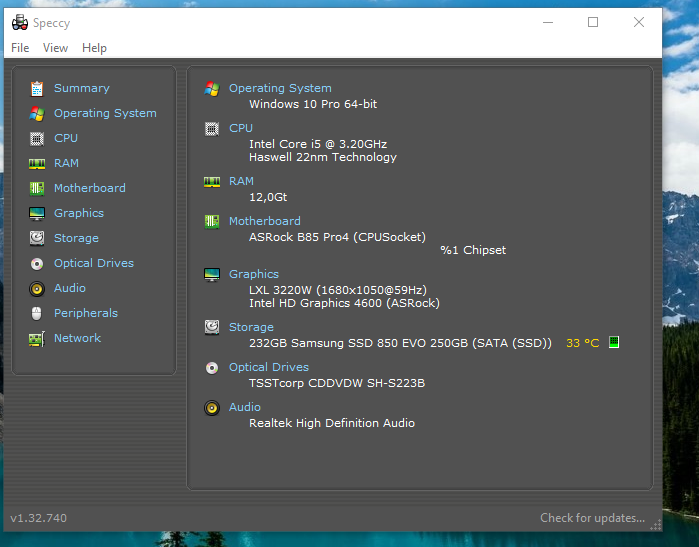
Task: Select Network in the sidebar list
Action: point(77,338)
